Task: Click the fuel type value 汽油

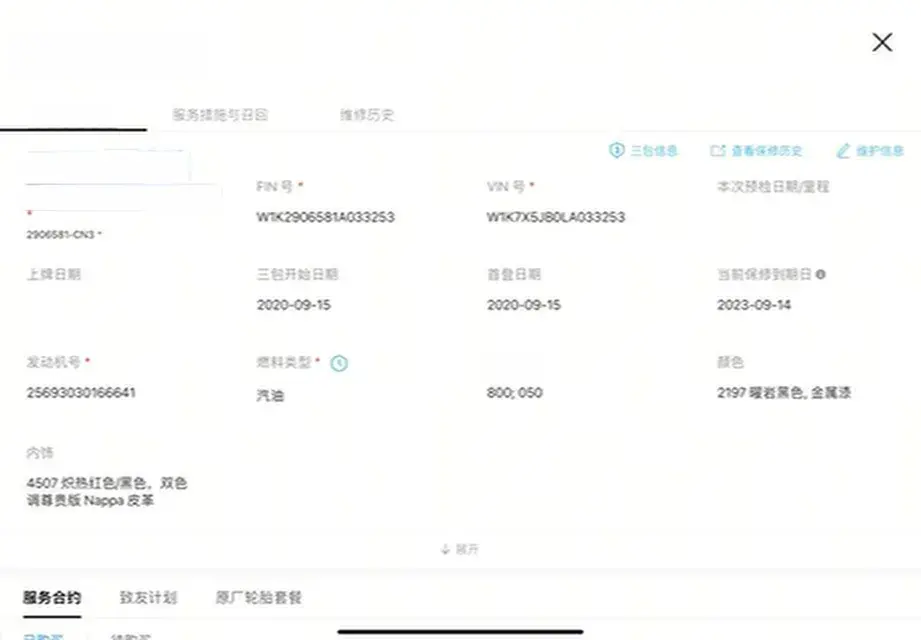Action: pos(270,396)
